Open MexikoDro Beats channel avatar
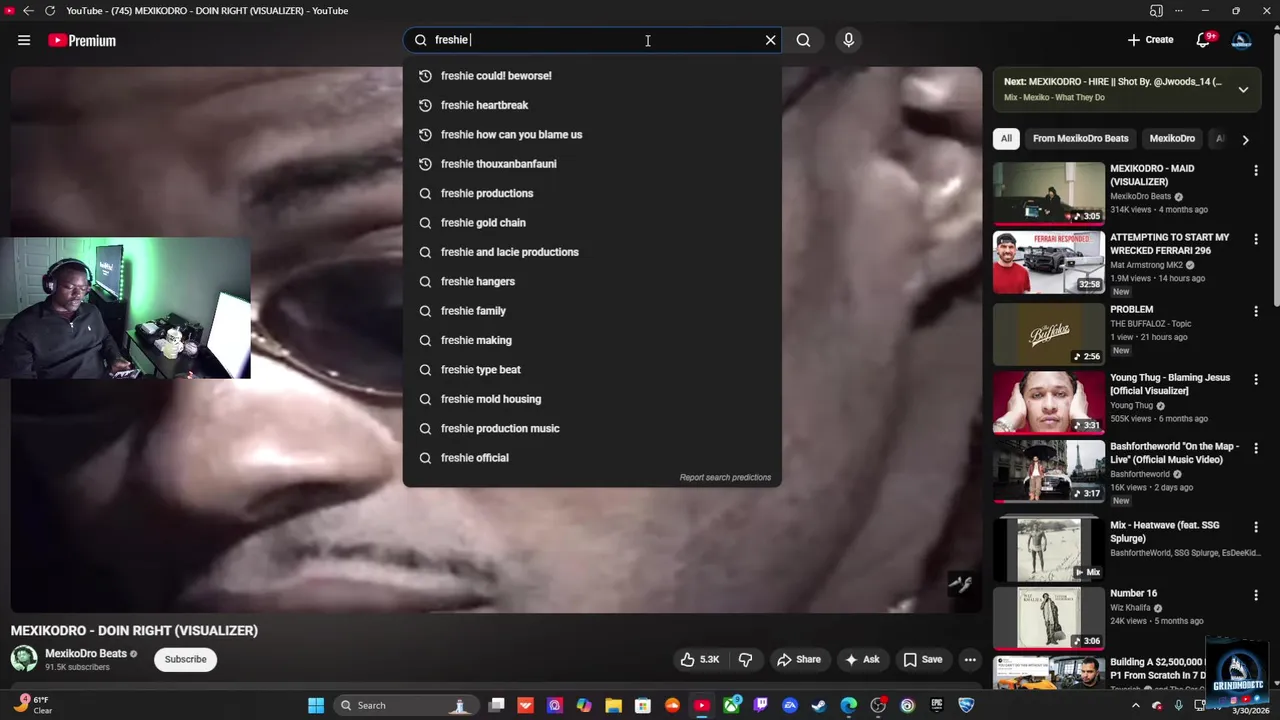Screen dimensions: 1280x720 24,659
